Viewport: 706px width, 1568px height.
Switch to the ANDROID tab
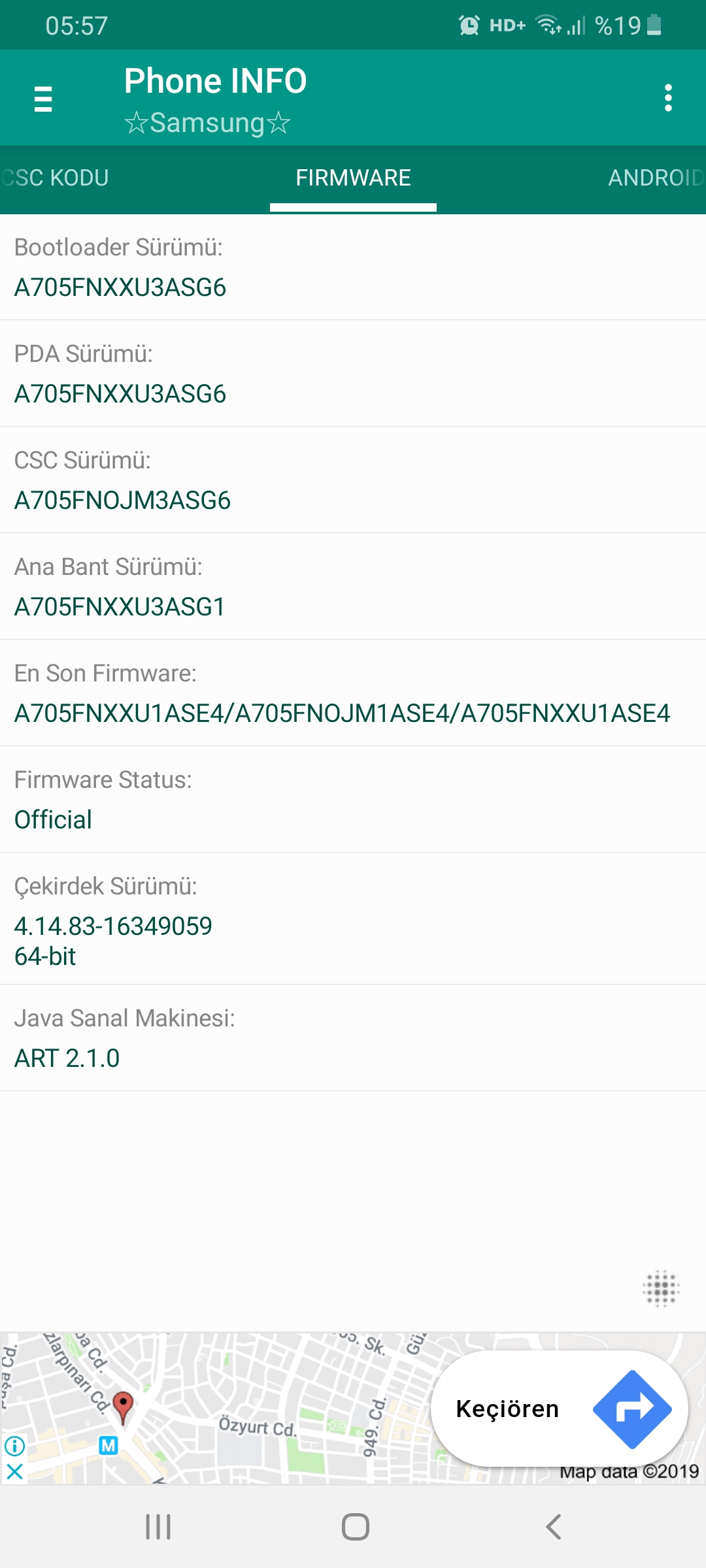point(656,178)
